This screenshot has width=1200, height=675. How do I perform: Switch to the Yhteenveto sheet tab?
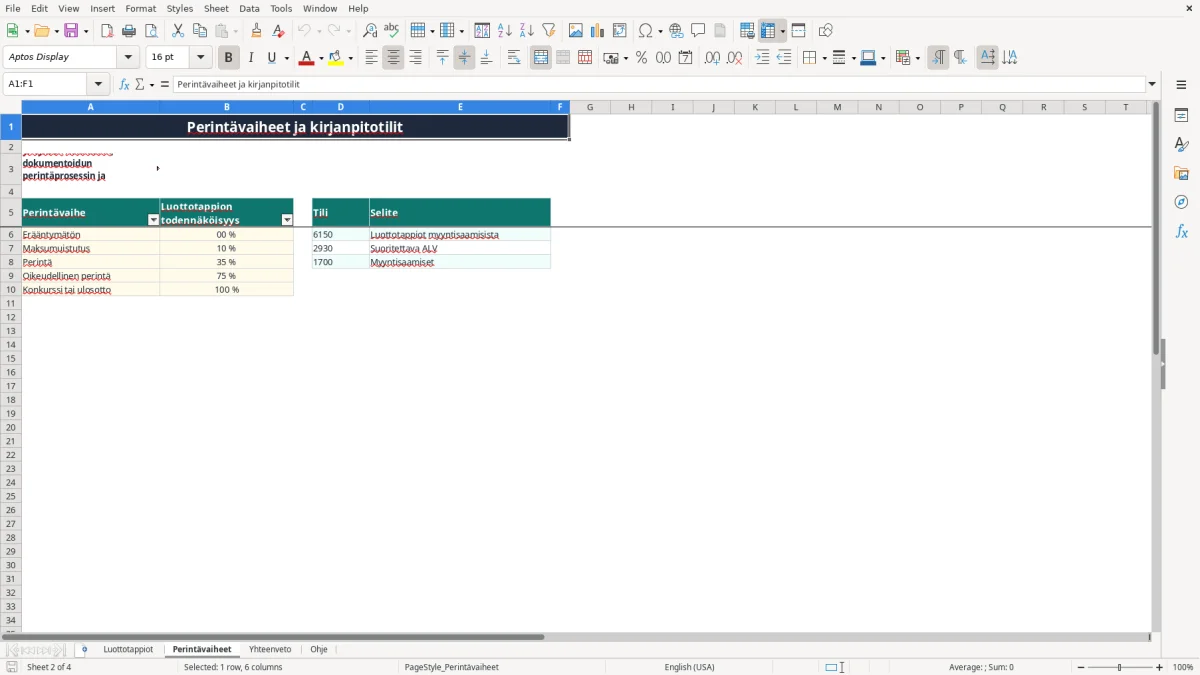tap(270, 650)
